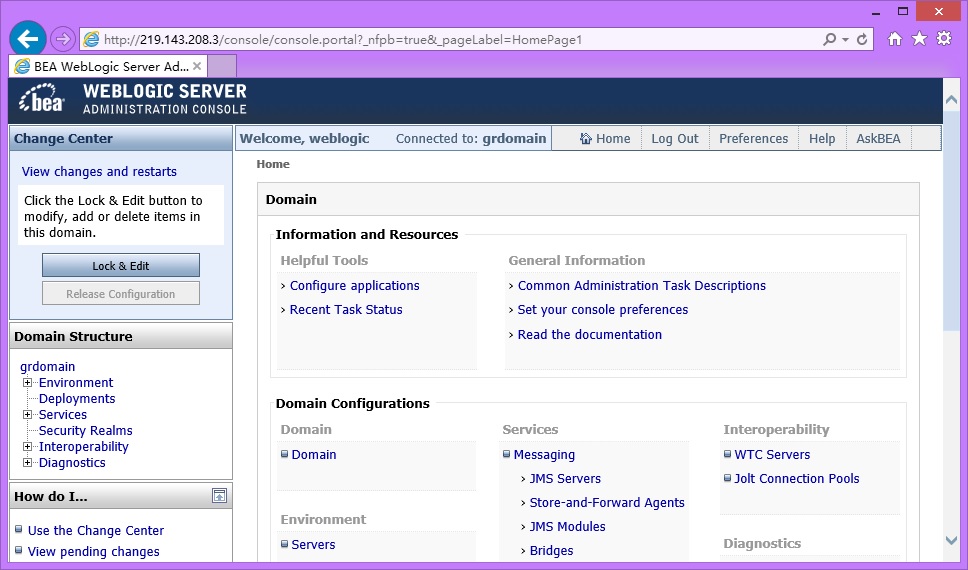Open Read the documentation link
This screenshot has width=968, height=570.
590,335
